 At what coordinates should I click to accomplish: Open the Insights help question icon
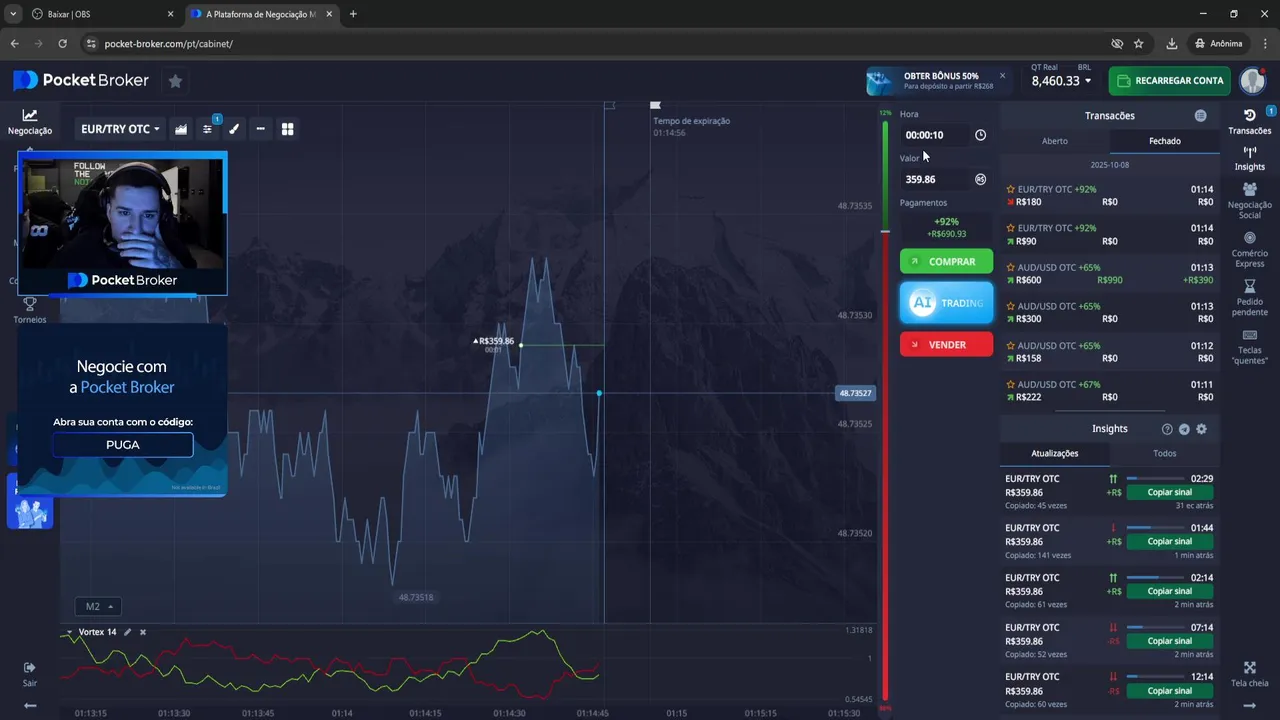(x=1167, y=429)
